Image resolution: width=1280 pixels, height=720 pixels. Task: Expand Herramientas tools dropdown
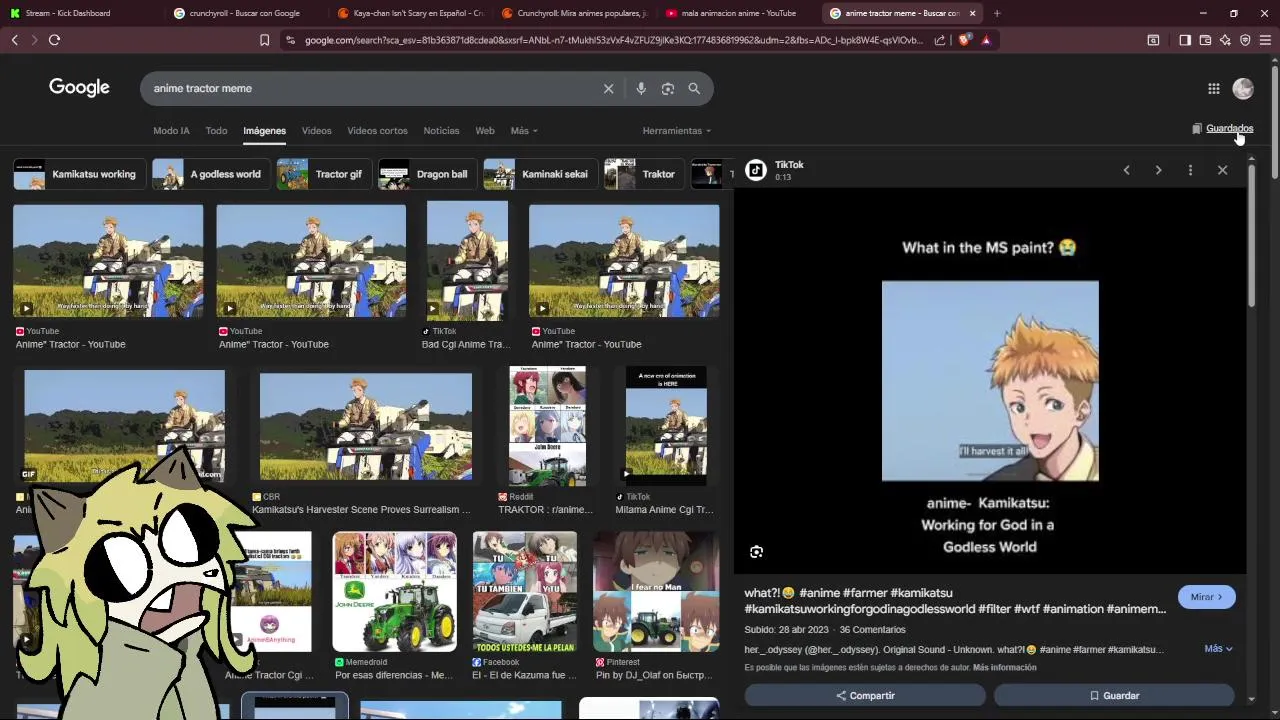(x=677, y=131)
